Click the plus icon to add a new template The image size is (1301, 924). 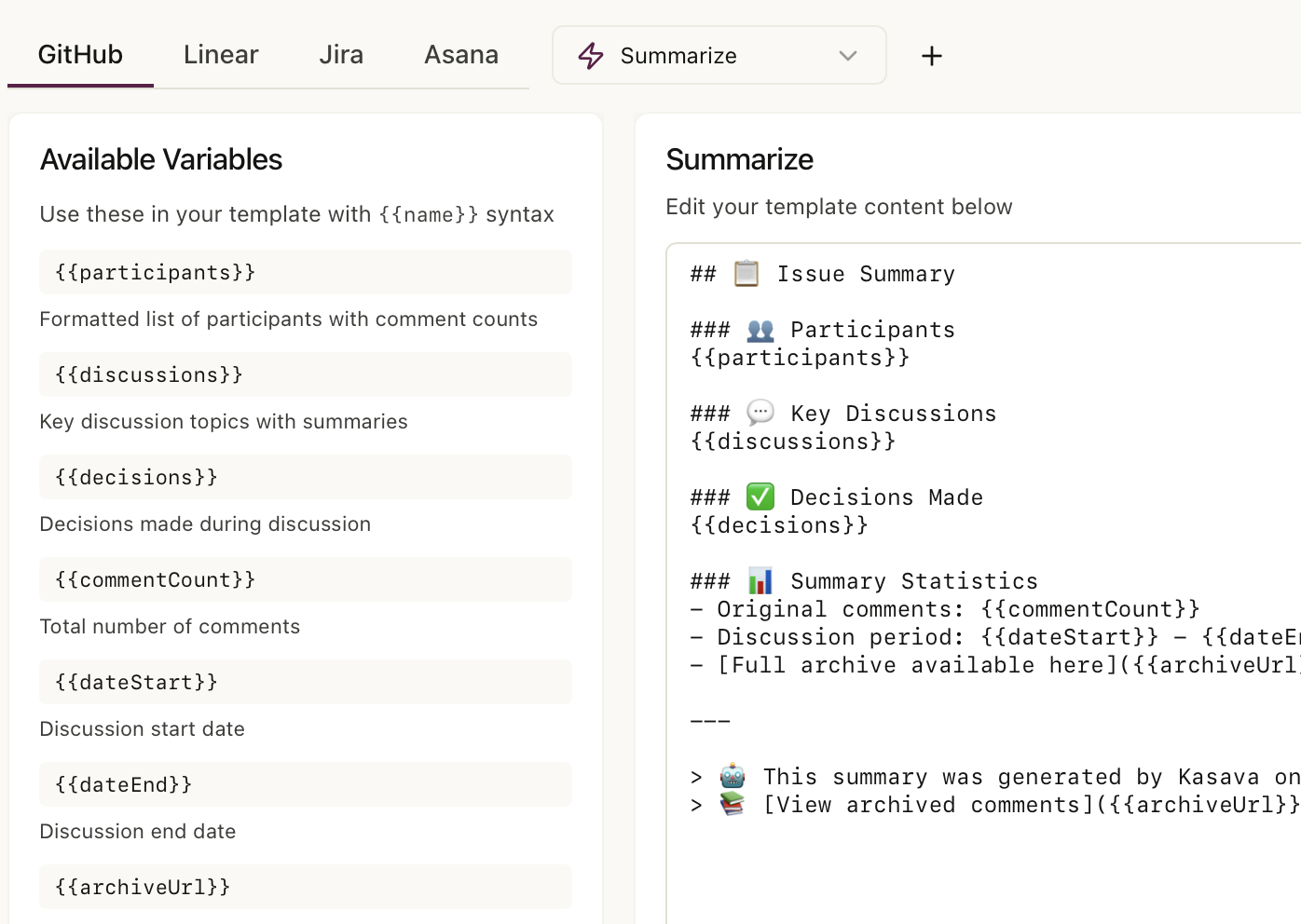click(x=931, y=56)
